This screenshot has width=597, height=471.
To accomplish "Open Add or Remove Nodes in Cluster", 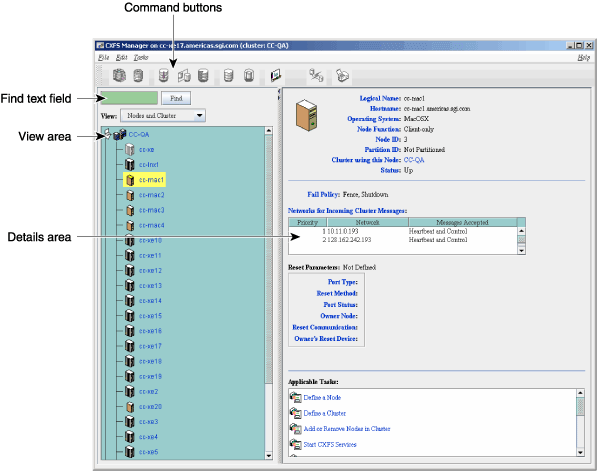I will tap(347, 429).
